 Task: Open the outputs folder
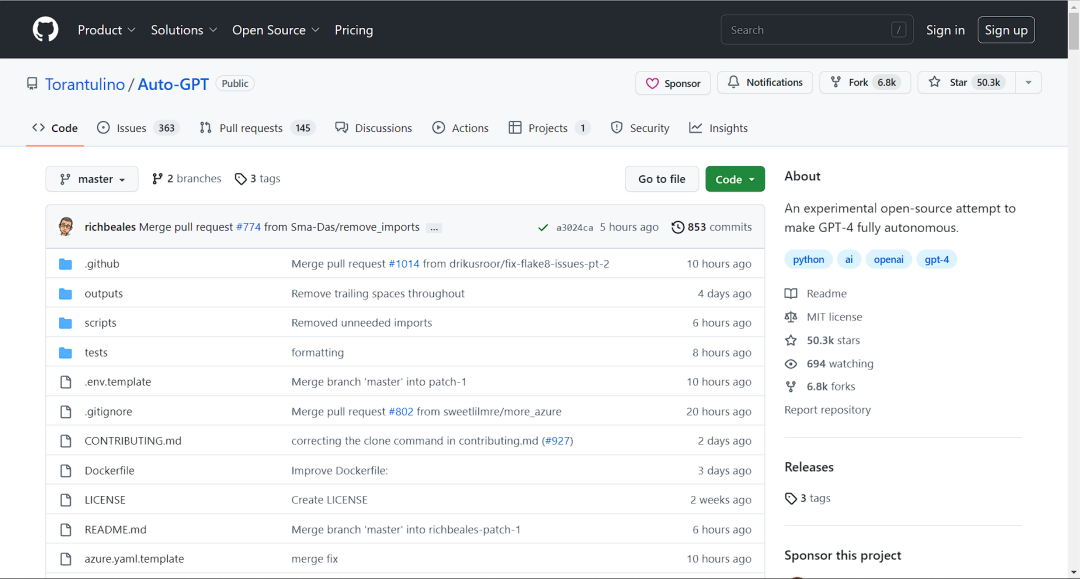coord(103,293)
